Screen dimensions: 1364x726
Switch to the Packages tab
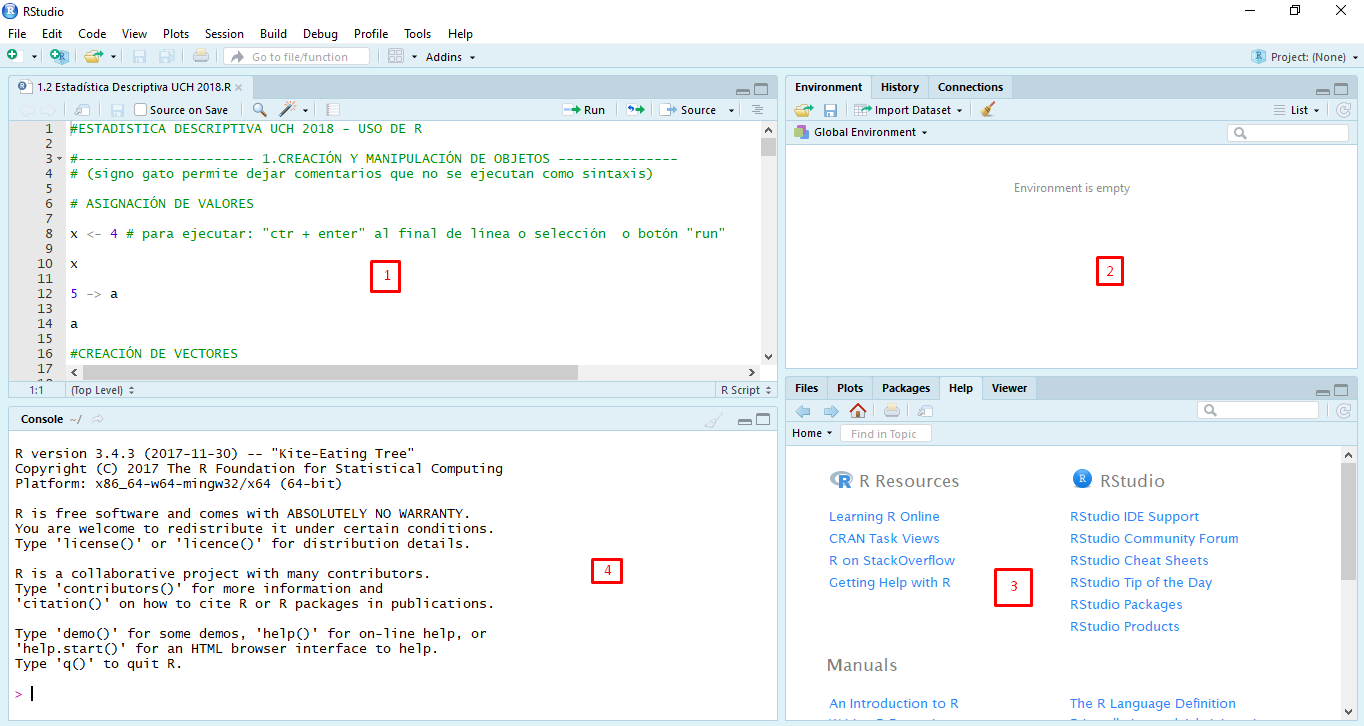(x=906, y=388)
